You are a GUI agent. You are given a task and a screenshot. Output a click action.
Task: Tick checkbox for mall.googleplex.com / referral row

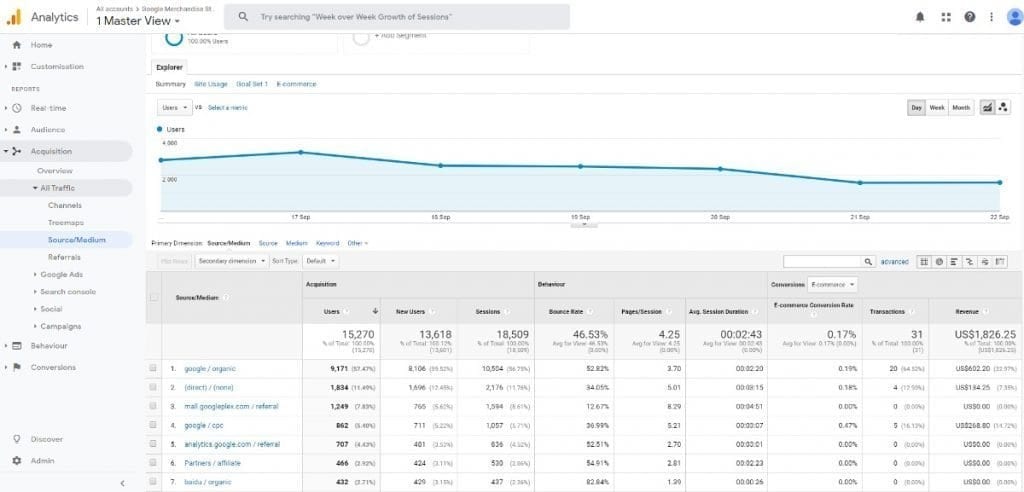point(153,406)
